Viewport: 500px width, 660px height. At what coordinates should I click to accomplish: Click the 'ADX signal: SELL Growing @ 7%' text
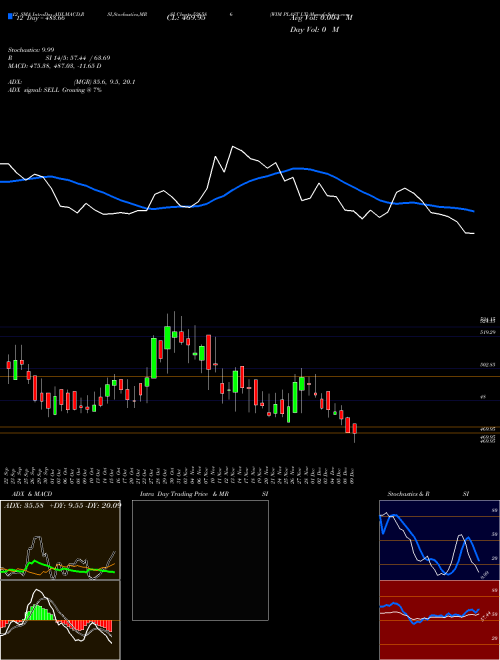coord(55,90)
